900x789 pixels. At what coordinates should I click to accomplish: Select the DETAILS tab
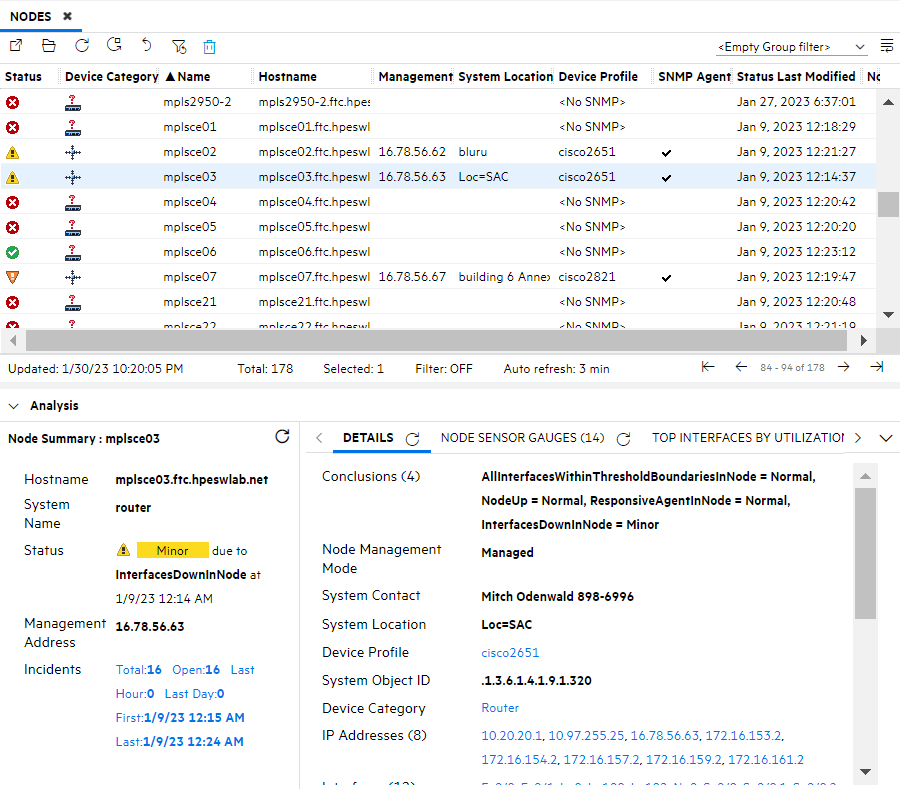[368, 437]
